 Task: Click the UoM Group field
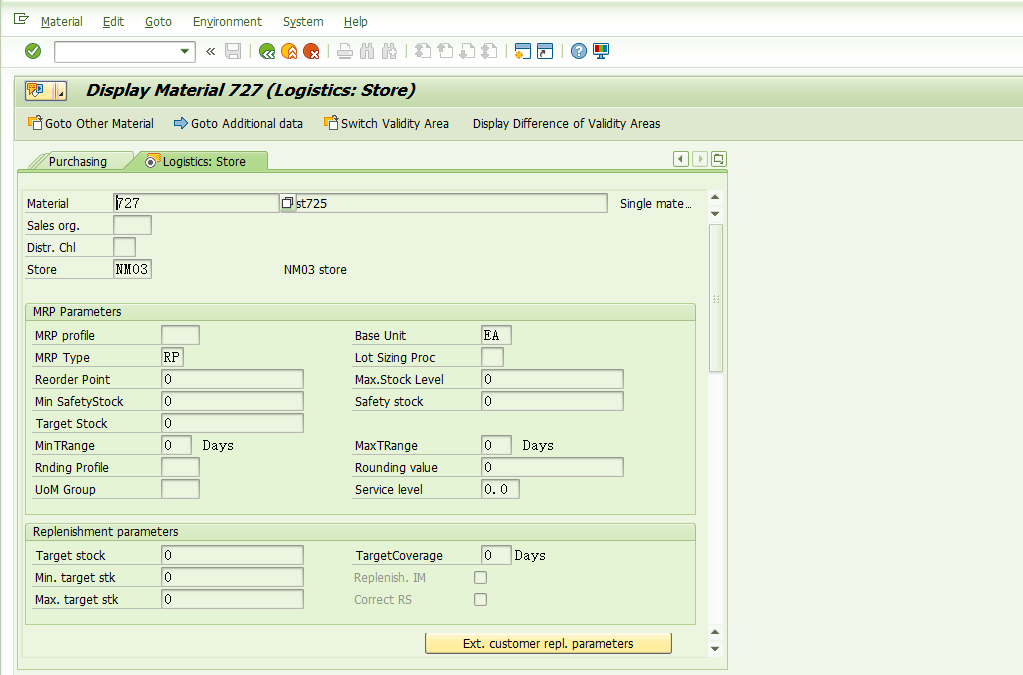(x=180, y=489)
